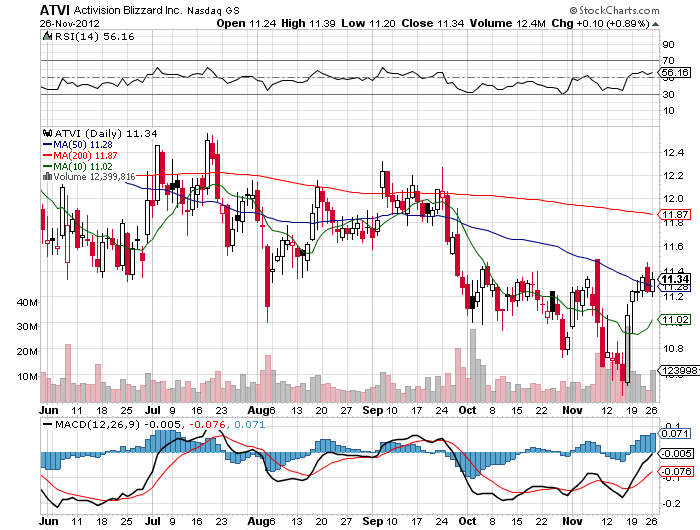Click the 'Open 11.24' value

246,23
